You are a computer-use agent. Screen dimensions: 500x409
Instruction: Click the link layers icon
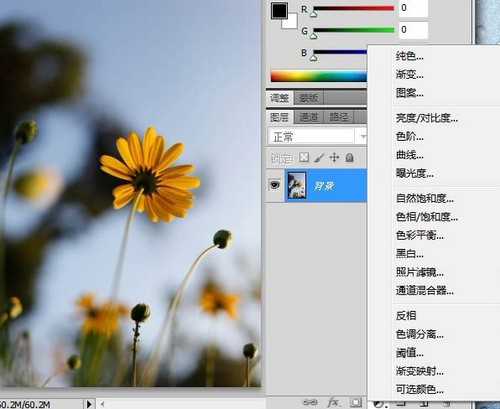pyautogui.click(x=310, y=402)
